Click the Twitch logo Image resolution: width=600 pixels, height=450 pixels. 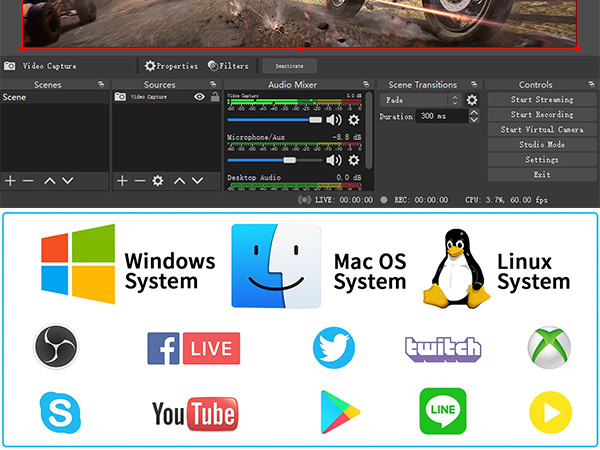(443, 349)
